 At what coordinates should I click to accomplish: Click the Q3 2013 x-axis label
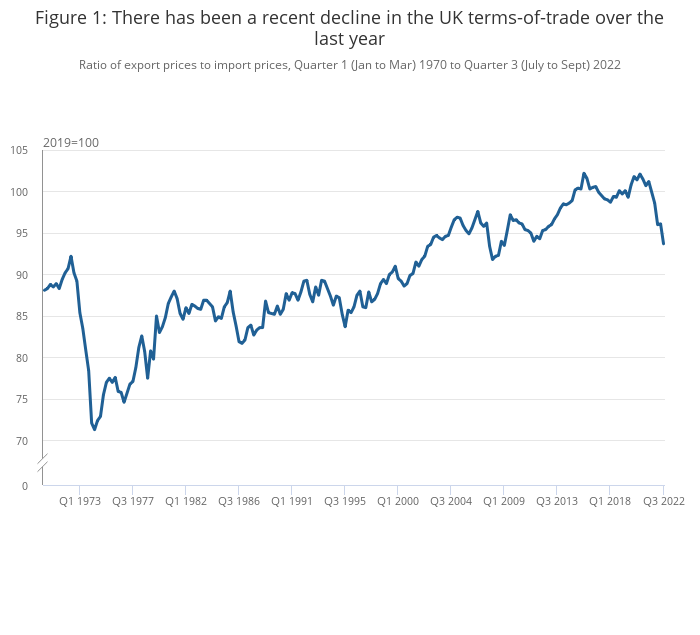click(558, 502)
